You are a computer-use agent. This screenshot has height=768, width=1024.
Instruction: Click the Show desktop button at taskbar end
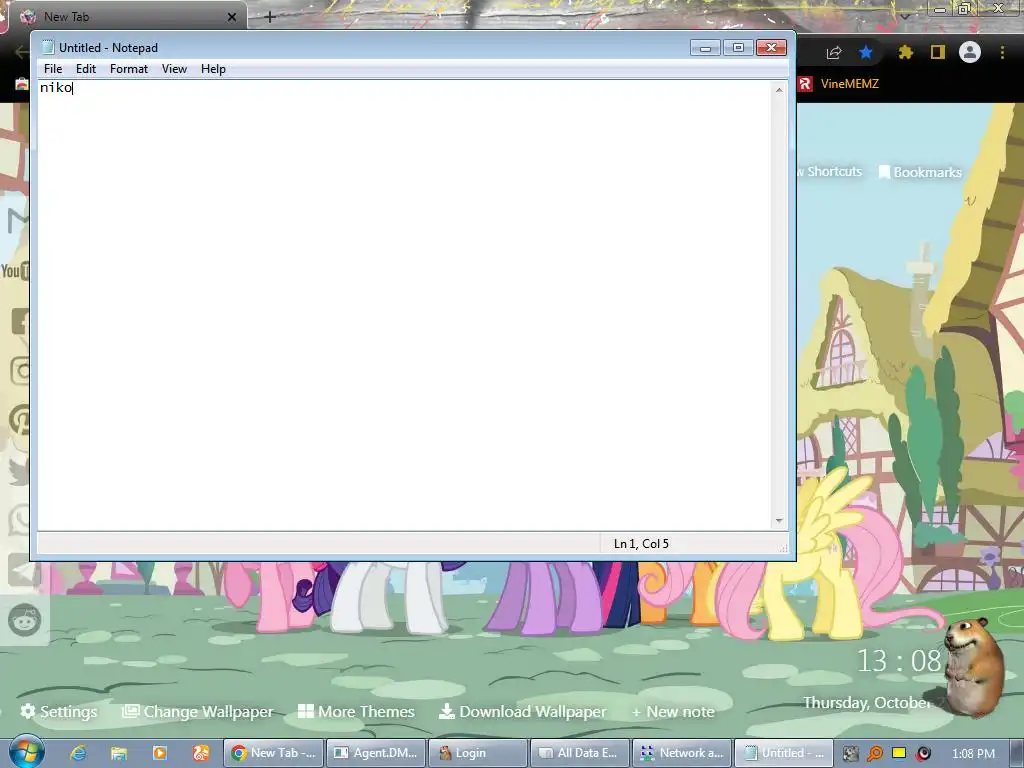click(x=1017, y=753)
